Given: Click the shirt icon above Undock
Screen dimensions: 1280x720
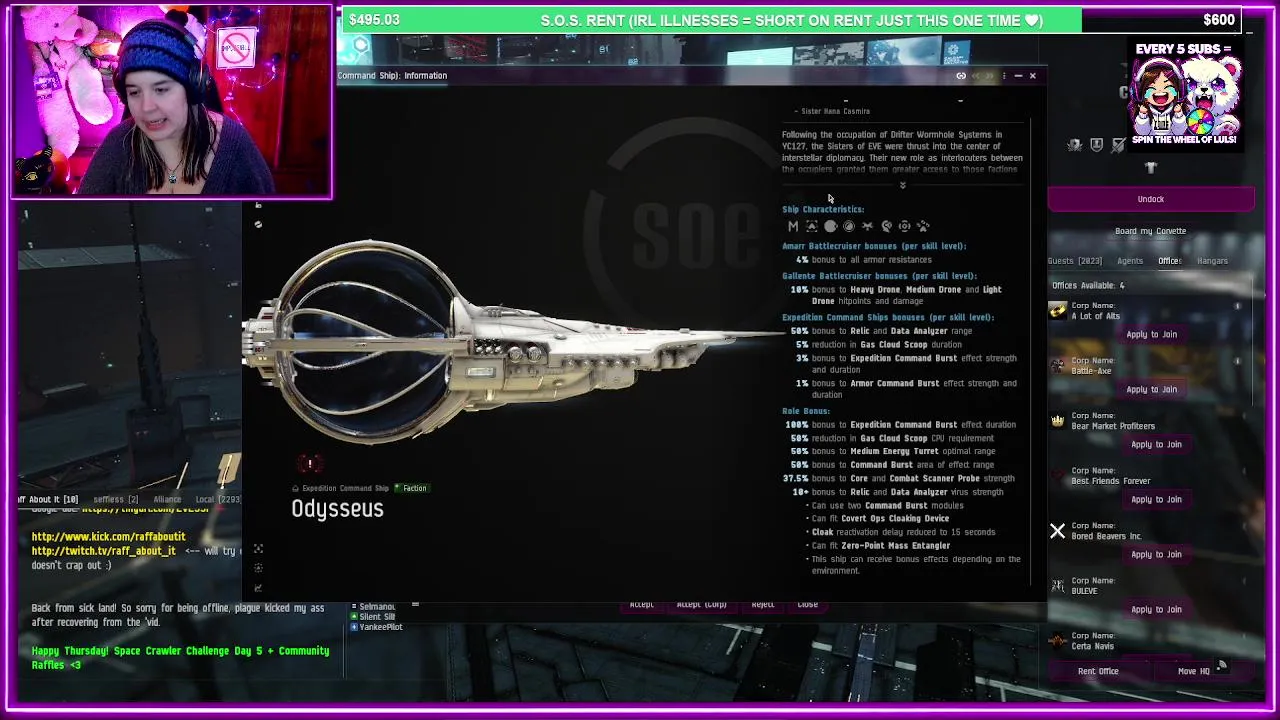Looking at the screenshot, I should (x=1151, y=168).
